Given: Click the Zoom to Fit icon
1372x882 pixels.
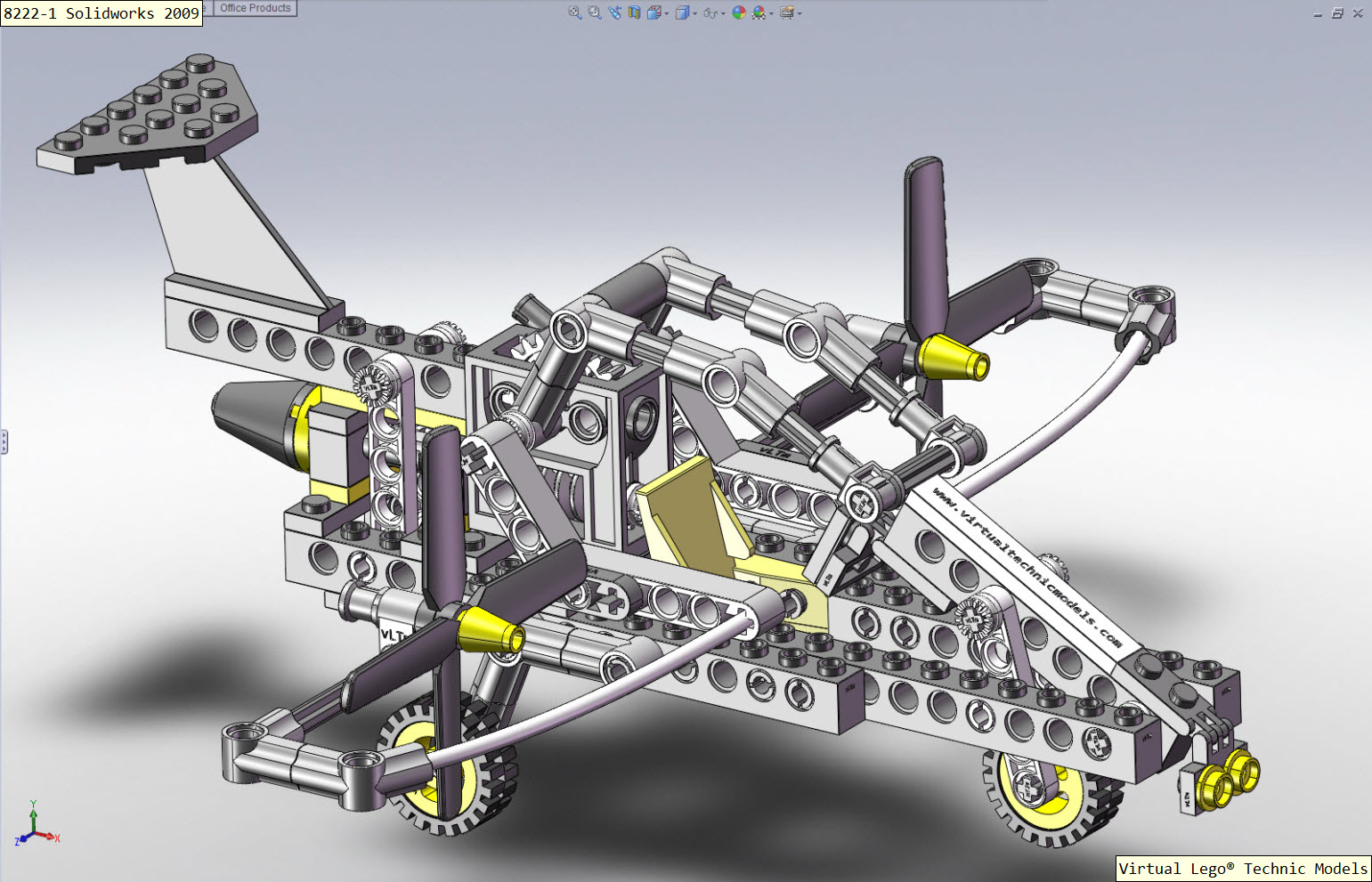Looking at the screenshot, I should 575,12.
